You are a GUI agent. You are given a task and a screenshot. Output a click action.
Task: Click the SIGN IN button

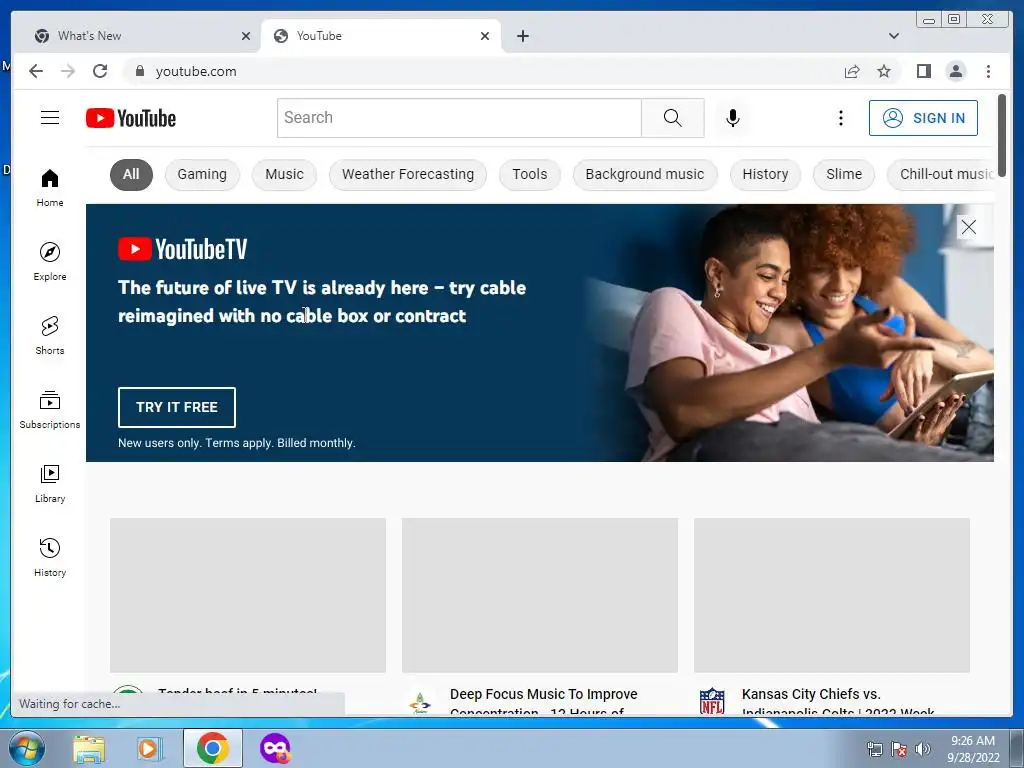coord(923,118)
